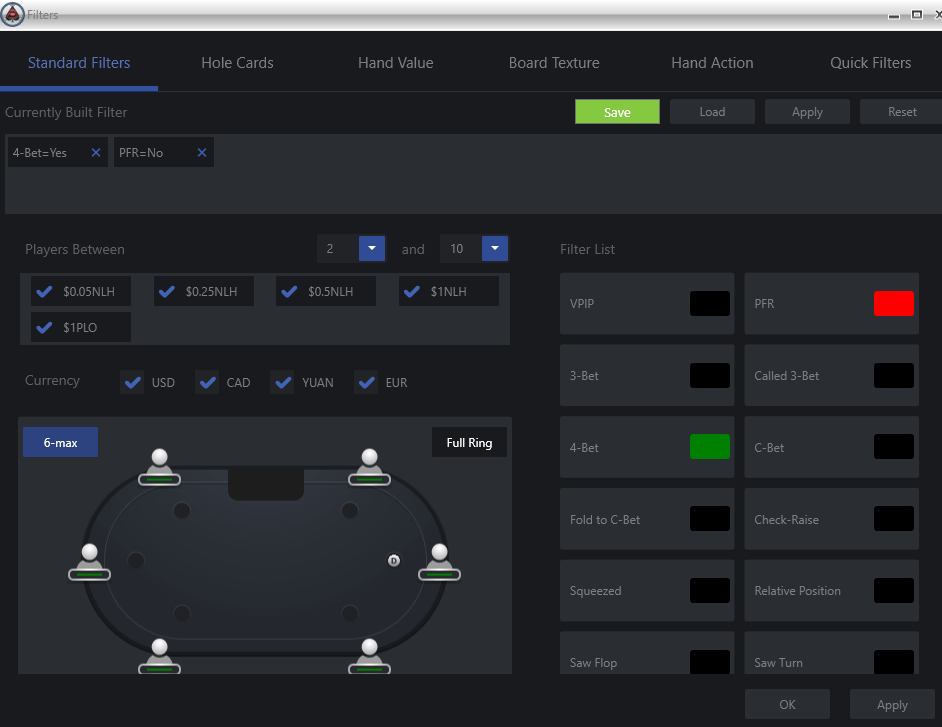Disable the $1PLO stake

click(44, 327)
